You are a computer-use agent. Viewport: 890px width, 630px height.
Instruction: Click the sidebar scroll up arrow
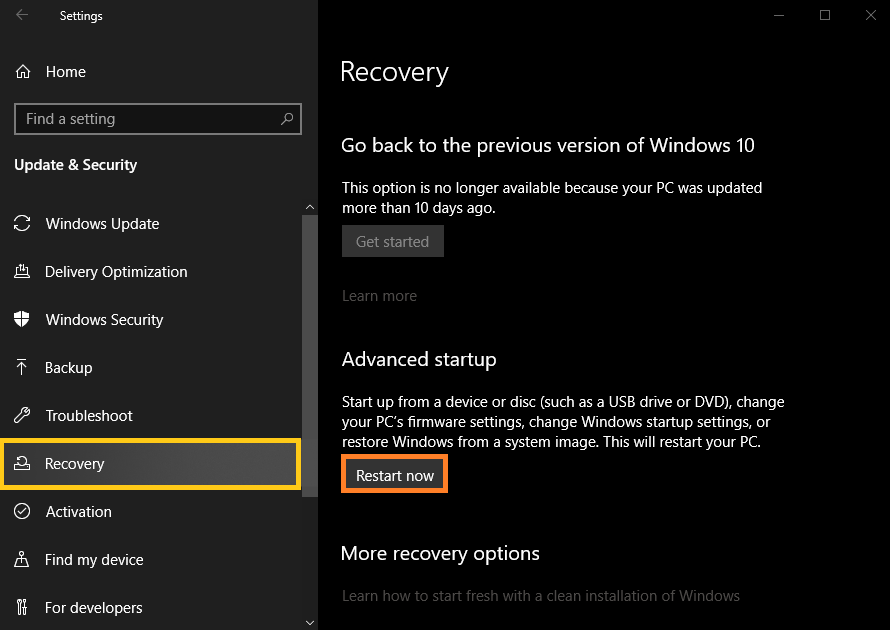point(309,206)
